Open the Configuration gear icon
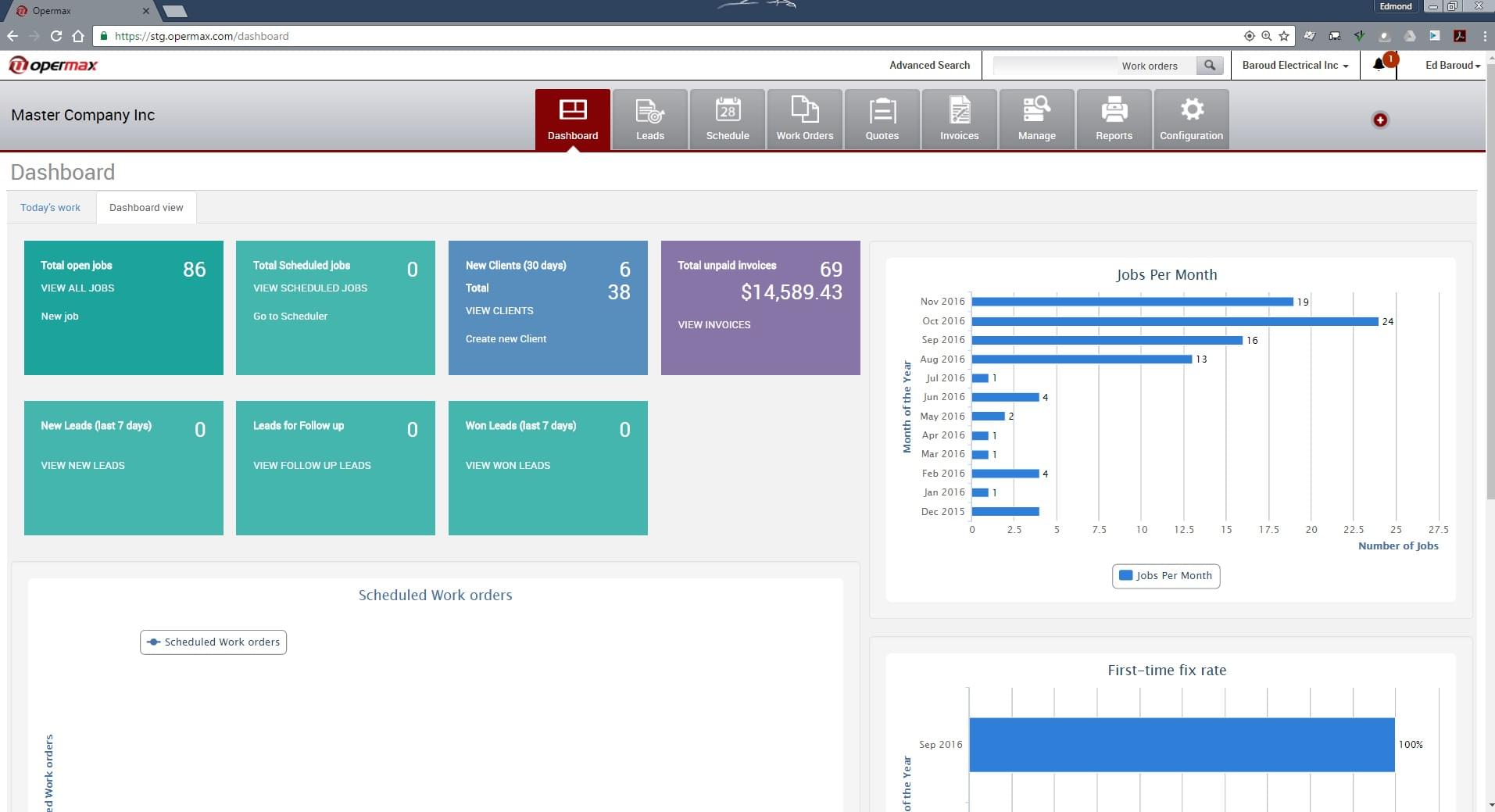This screenshot has width=1495, height=812. [1191, 119]
